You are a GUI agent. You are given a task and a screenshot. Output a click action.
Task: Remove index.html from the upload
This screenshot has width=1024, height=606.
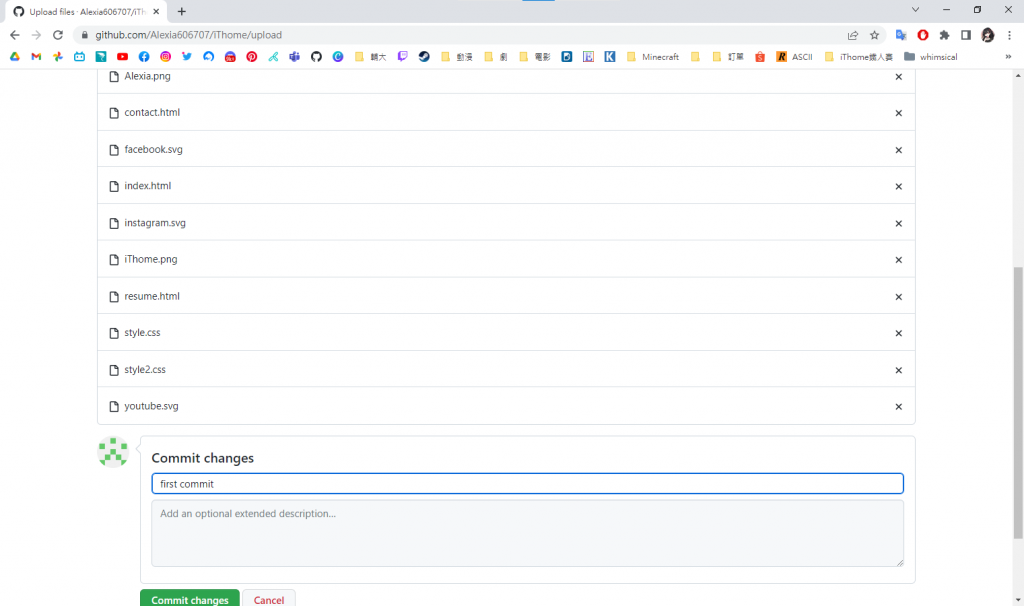pos(899,187)
